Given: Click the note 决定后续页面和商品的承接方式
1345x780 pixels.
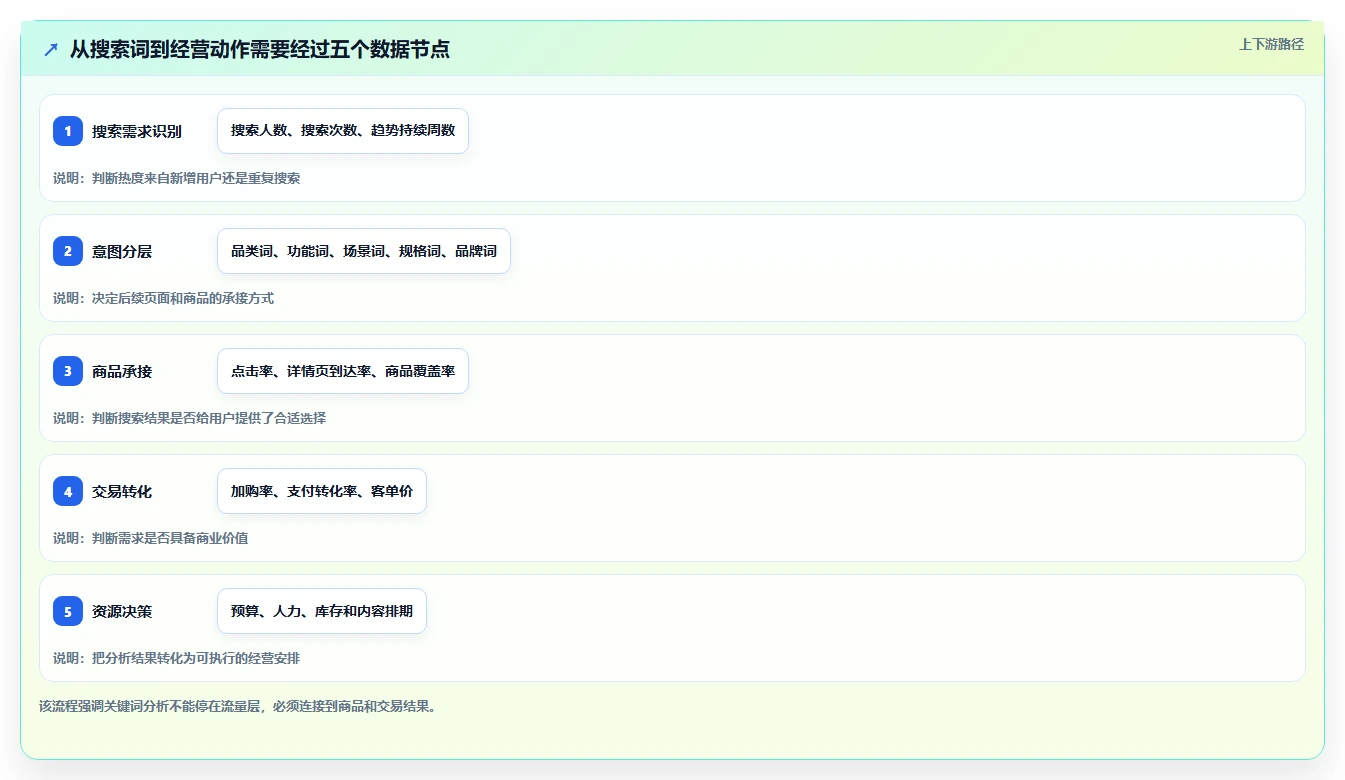Looking at the screenshot, I should 183,298.
